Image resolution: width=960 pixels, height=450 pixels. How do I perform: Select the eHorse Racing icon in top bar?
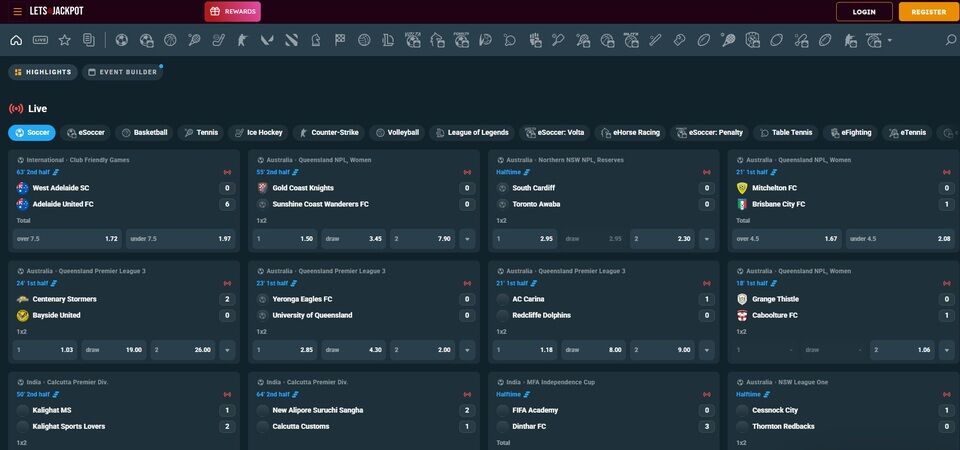[437, 40]
